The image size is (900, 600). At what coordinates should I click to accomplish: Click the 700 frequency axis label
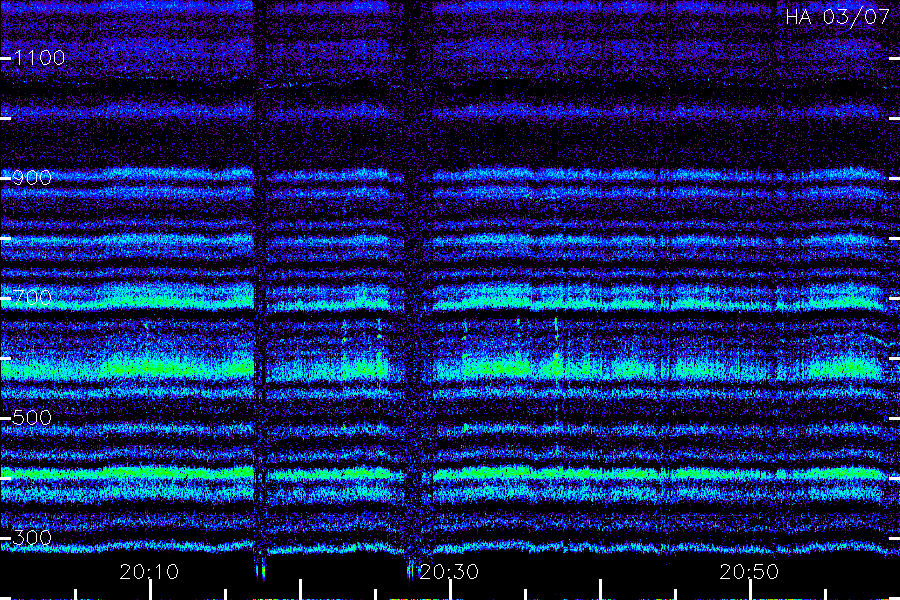point(32,297)
